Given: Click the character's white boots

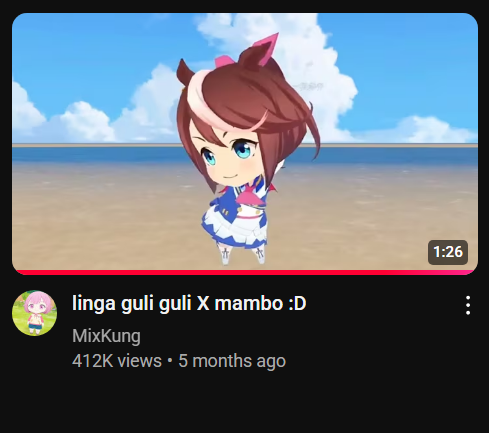Looking at the screenshot, I should [242, 255].
